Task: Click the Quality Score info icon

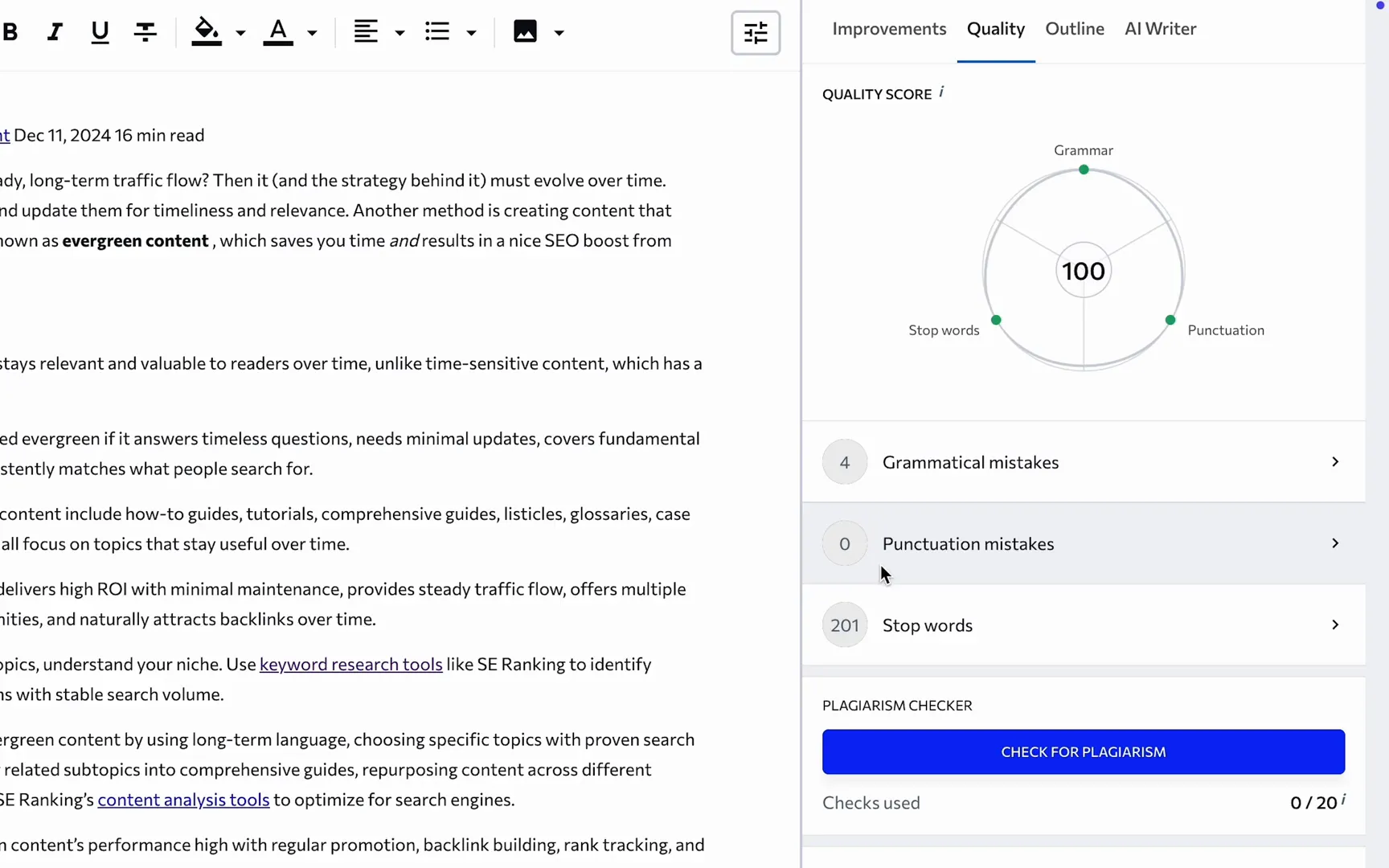Action: click(x=941, y=92)
